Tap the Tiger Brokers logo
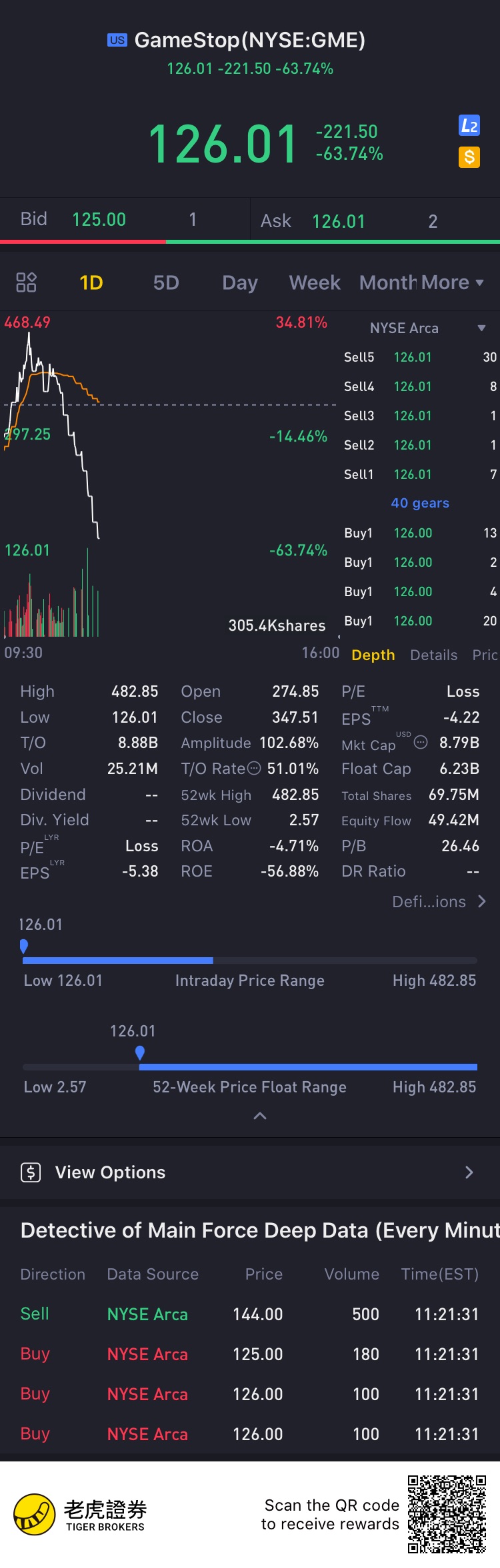The height and width of the screenshot is (1568, 500). 80,1514
